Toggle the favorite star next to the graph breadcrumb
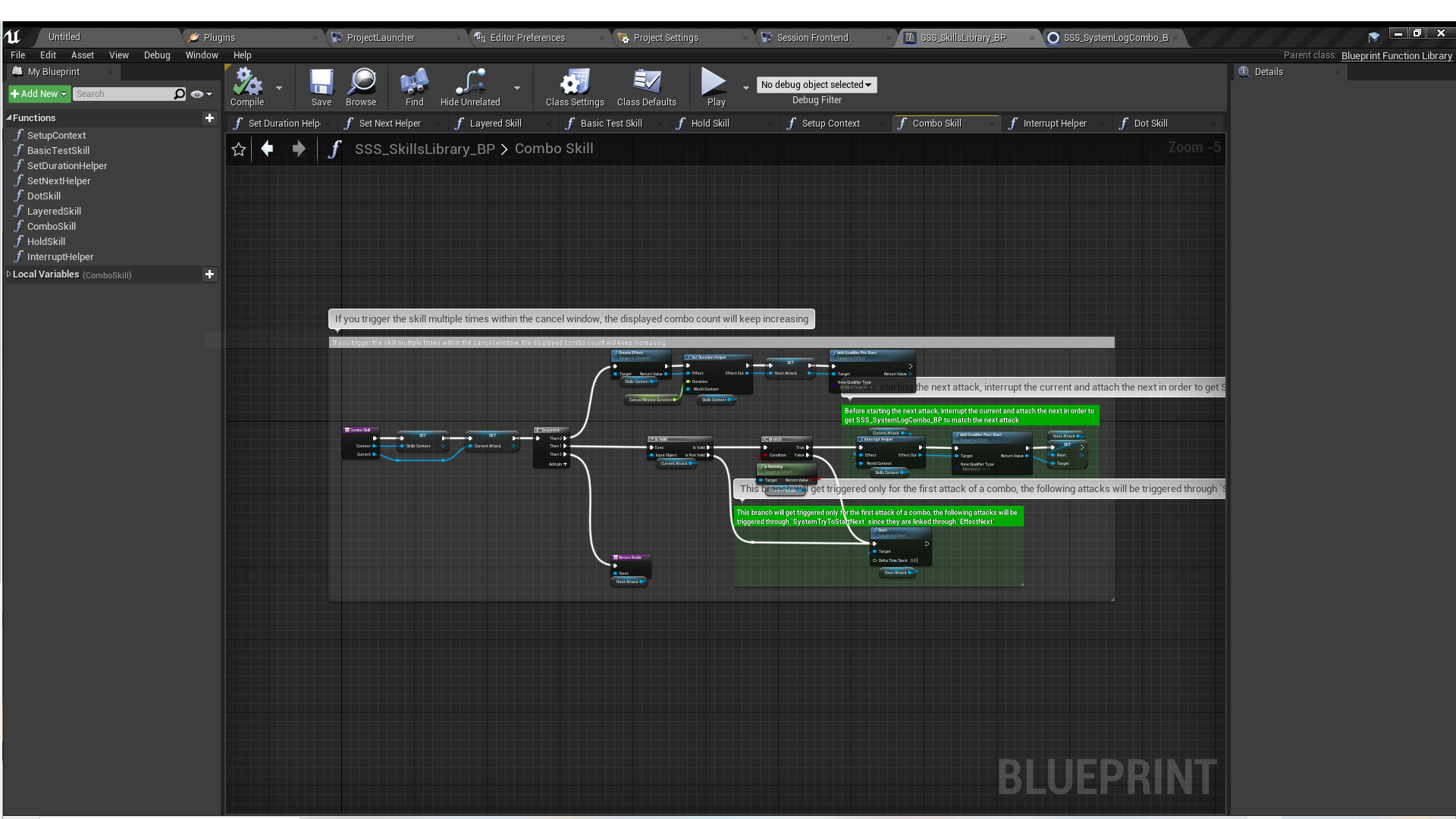The width and height of the screenshot is (1456, 819). (x=239, y=149)
